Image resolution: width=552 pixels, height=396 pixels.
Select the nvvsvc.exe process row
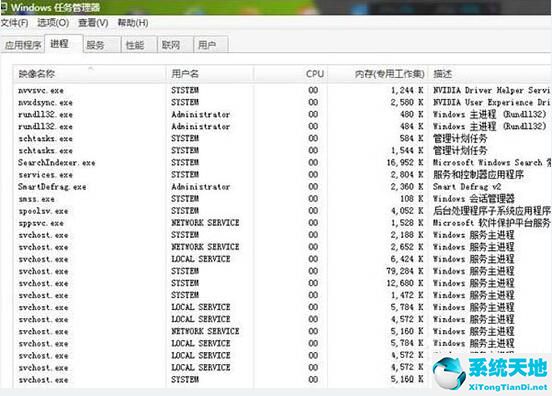coord(282,90)
